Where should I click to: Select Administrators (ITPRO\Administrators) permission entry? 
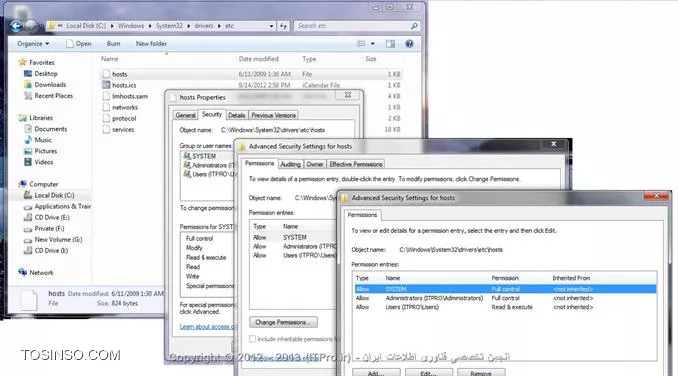[x=505, y=298]
